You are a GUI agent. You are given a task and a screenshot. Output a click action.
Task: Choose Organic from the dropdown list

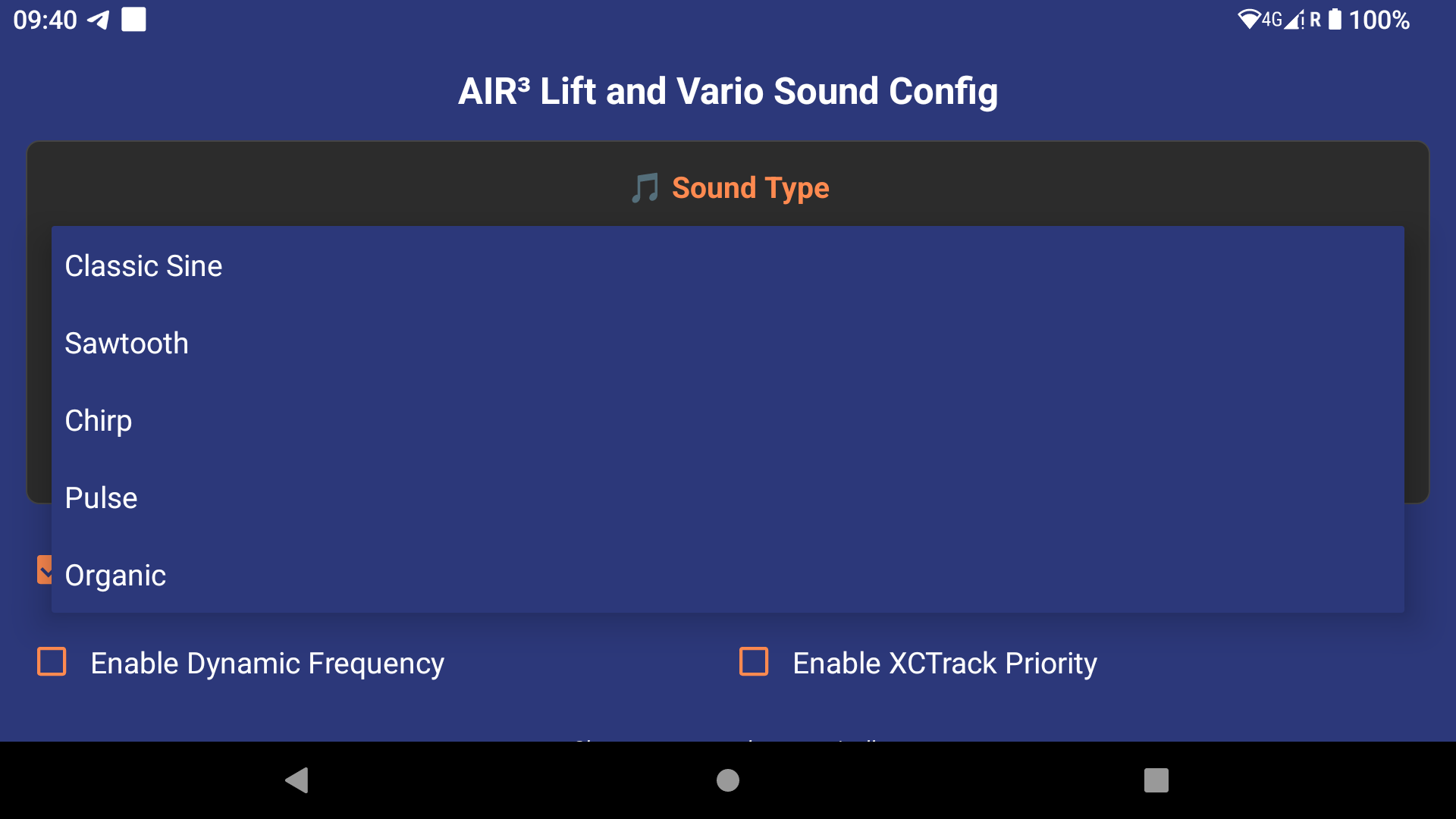point(115,576)
